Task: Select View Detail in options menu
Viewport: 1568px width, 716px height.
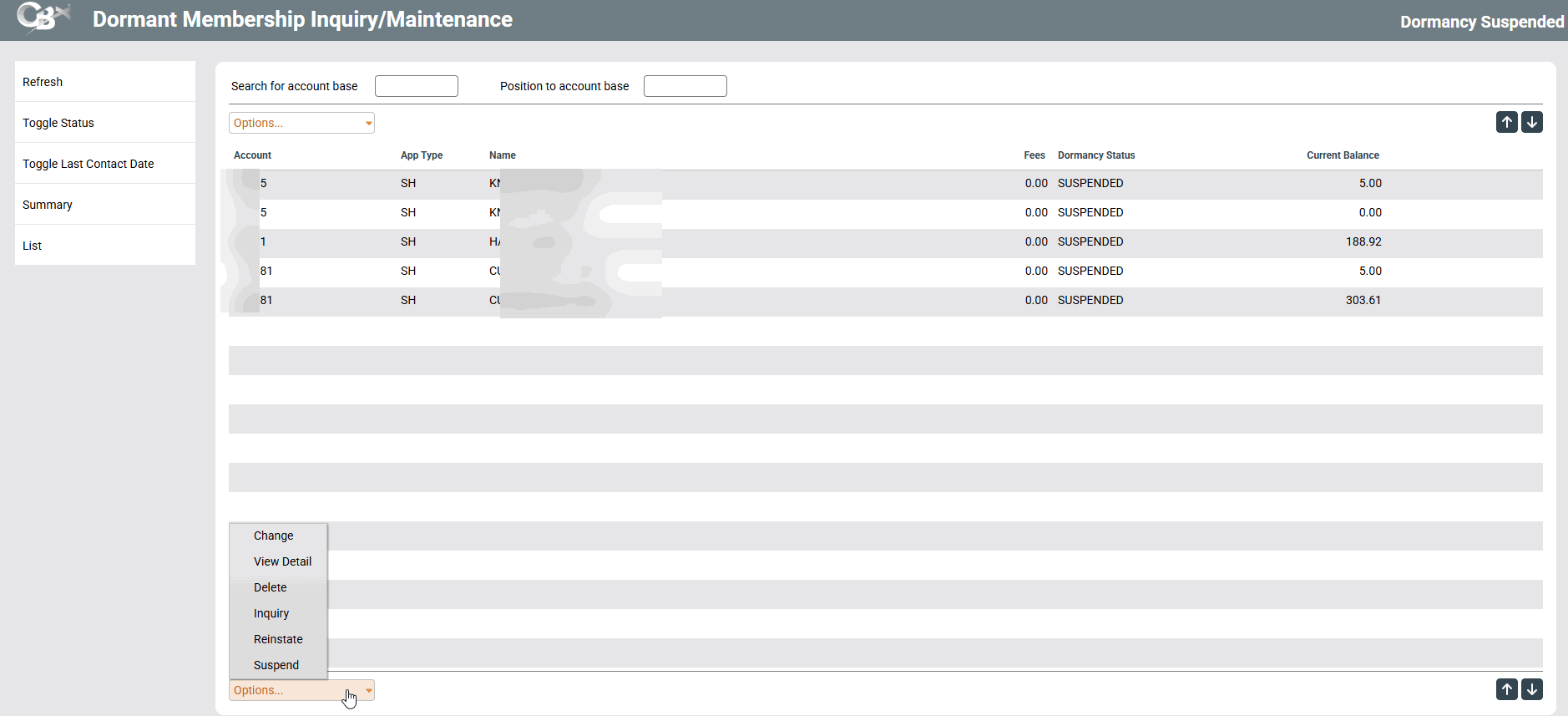Action: click(x=282, y=561)
